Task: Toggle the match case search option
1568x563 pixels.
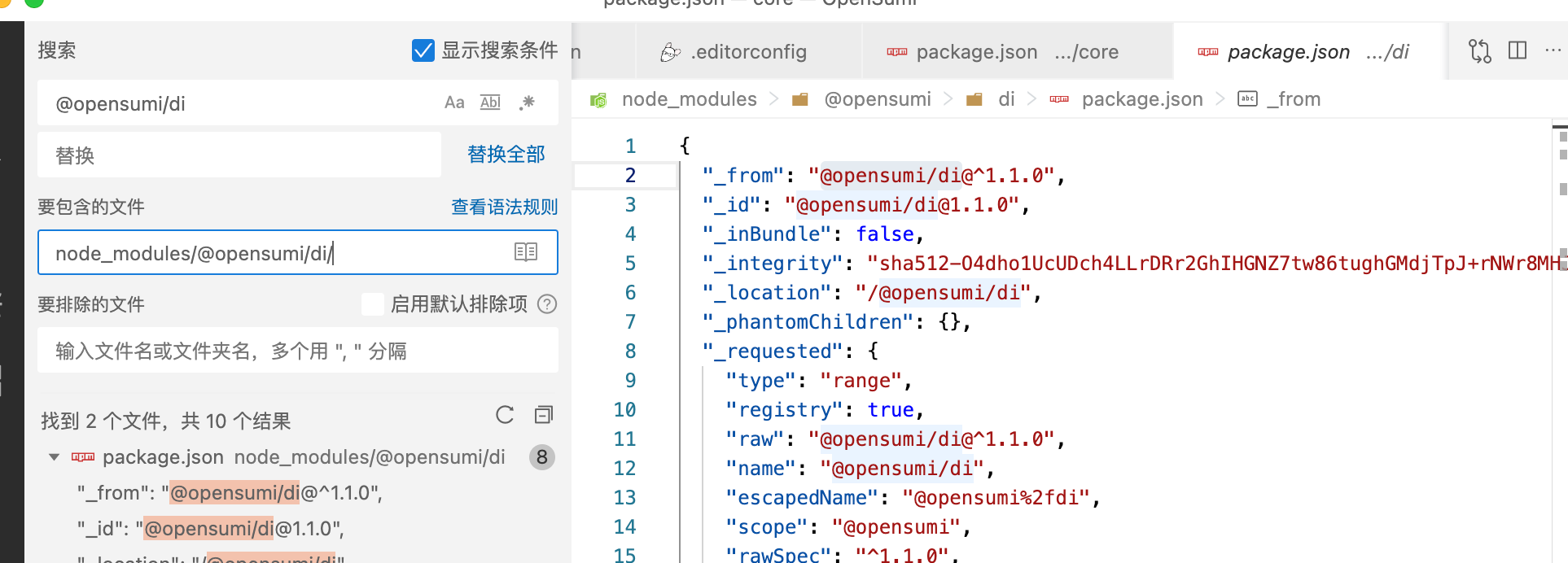Action: [x=454, y=103]
